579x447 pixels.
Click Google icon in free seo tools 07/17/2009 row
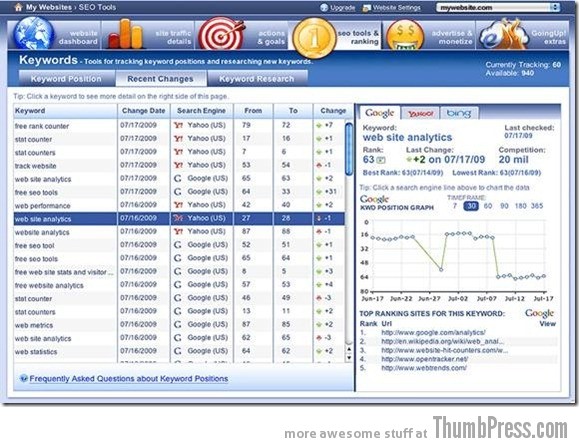click(x=178, y=192)
